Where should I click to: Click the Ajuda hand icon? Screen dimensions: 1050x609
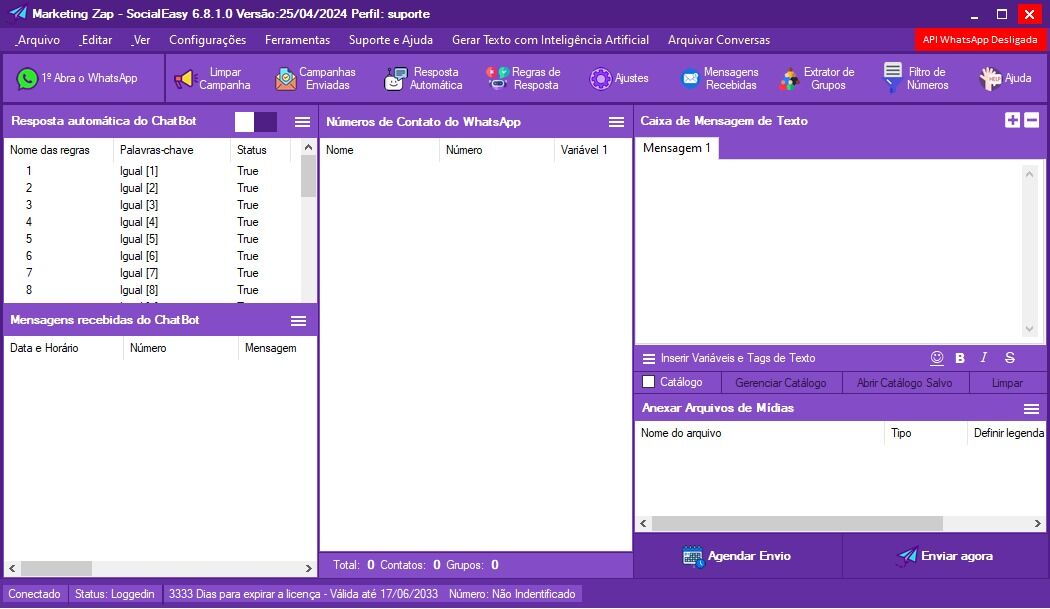pyautogui.click(x=990, y=79)
